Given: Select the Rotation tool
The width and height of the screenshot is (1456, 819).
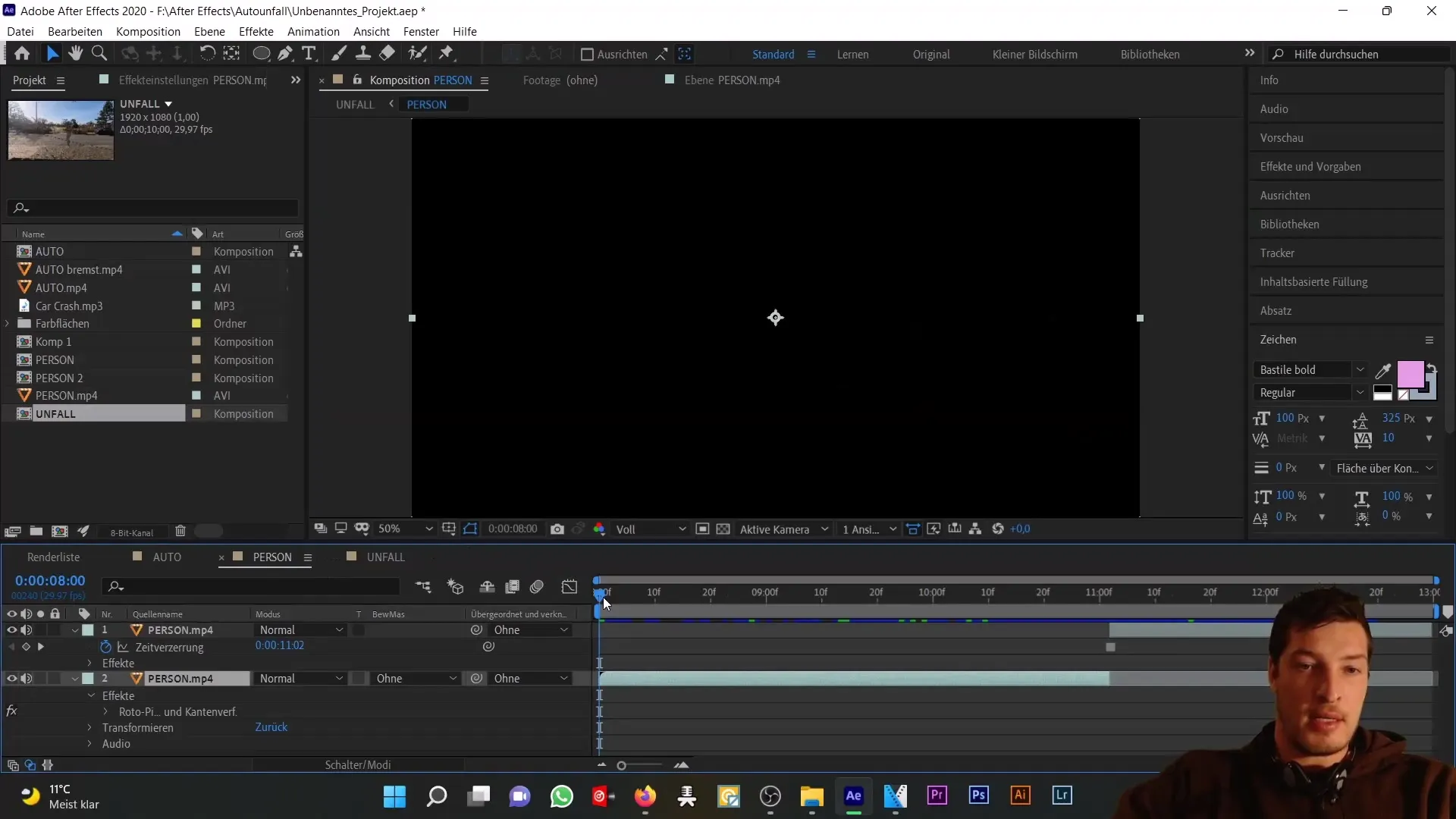Looking at the screenshot, I should click(207, 54).
